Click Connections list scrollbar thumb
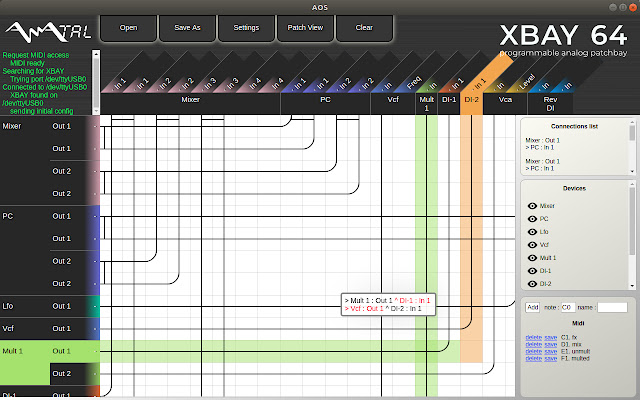640x400 pixels. pos(632,133)
